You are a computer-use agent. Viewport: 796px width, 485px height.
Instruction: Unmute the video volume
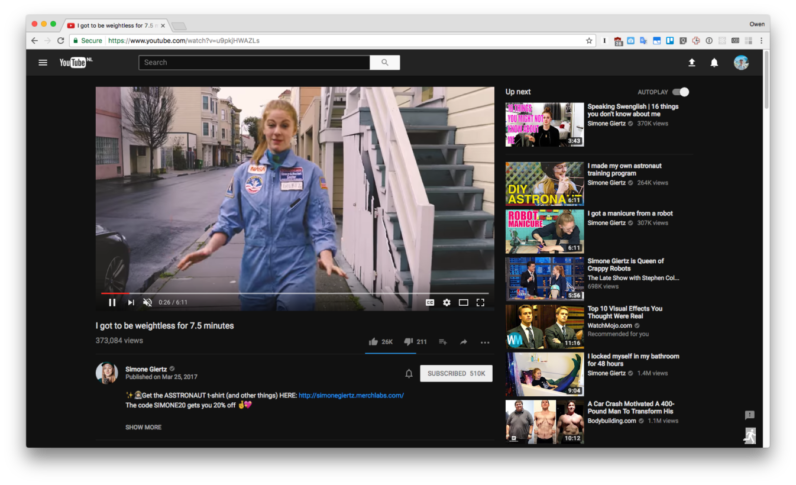pyautogui.click(x=148, y=302)
